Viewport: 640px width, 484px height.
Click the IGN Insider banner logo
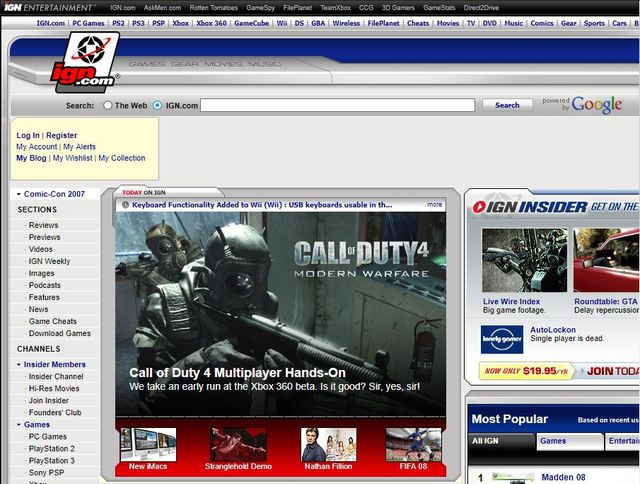point(529,207)
